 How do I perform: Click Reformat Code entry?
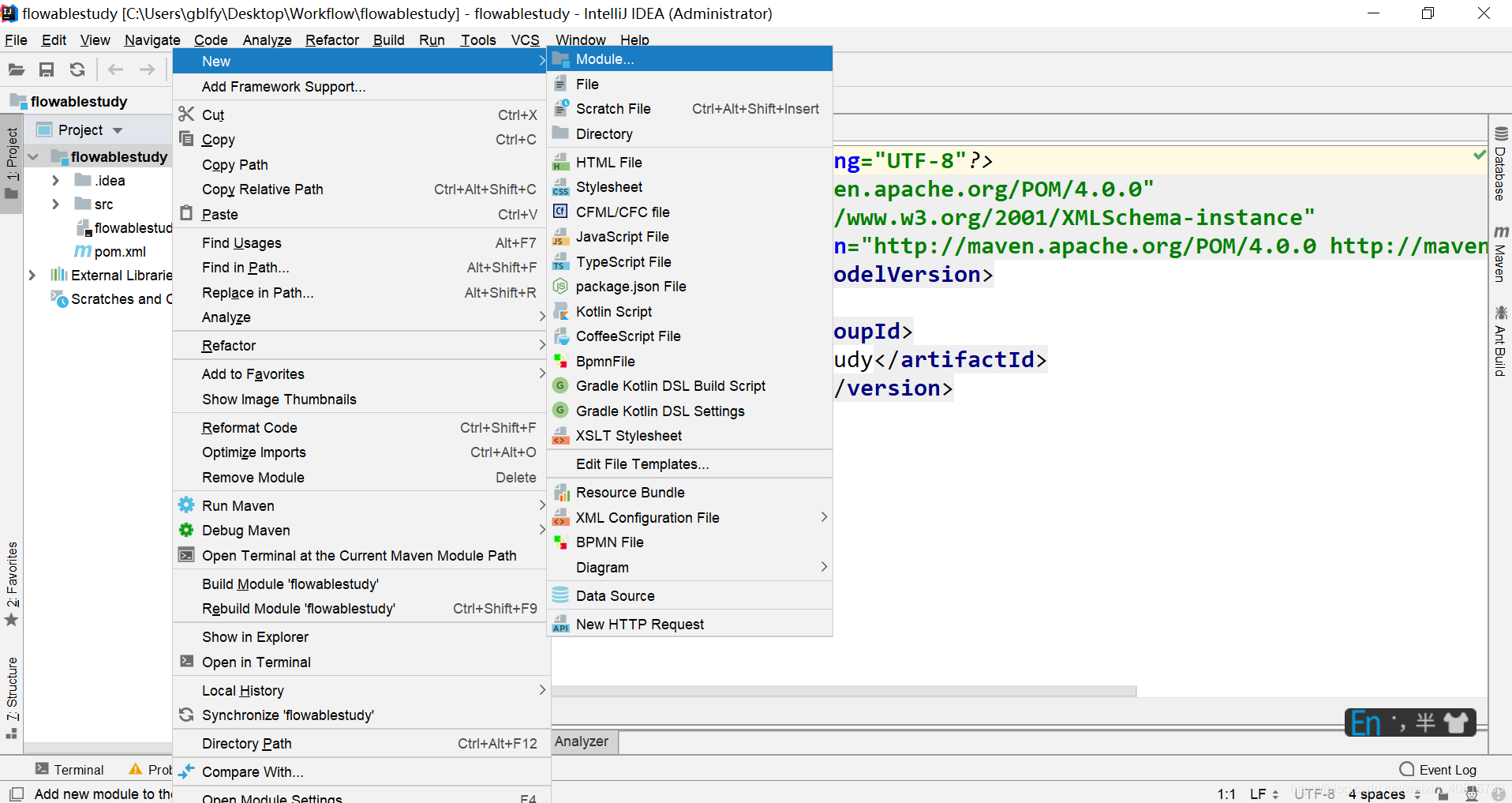coord(361,428)
